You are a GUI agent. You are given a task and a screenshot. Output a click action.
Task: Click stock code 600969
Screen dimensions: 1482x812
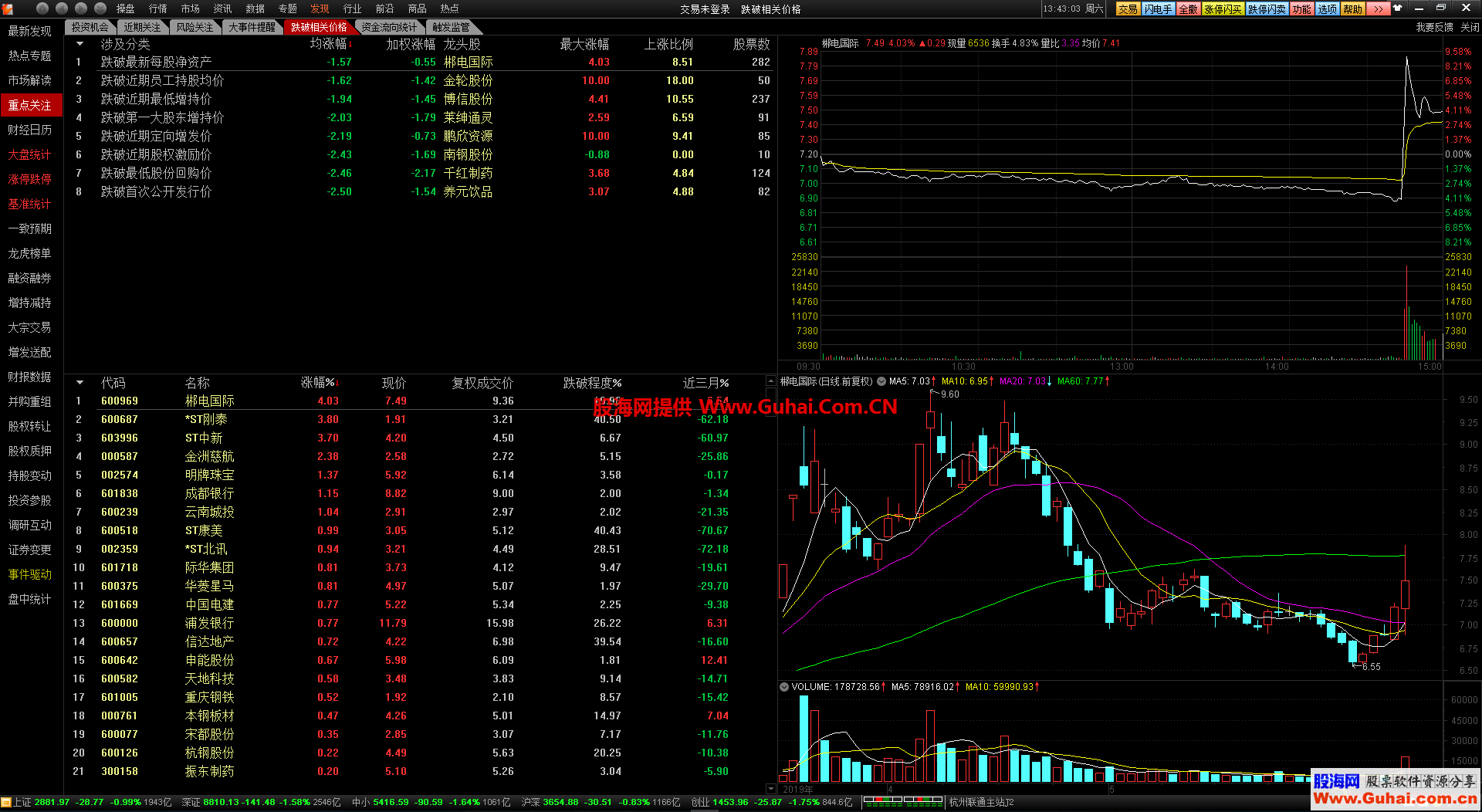click(120, 401)
